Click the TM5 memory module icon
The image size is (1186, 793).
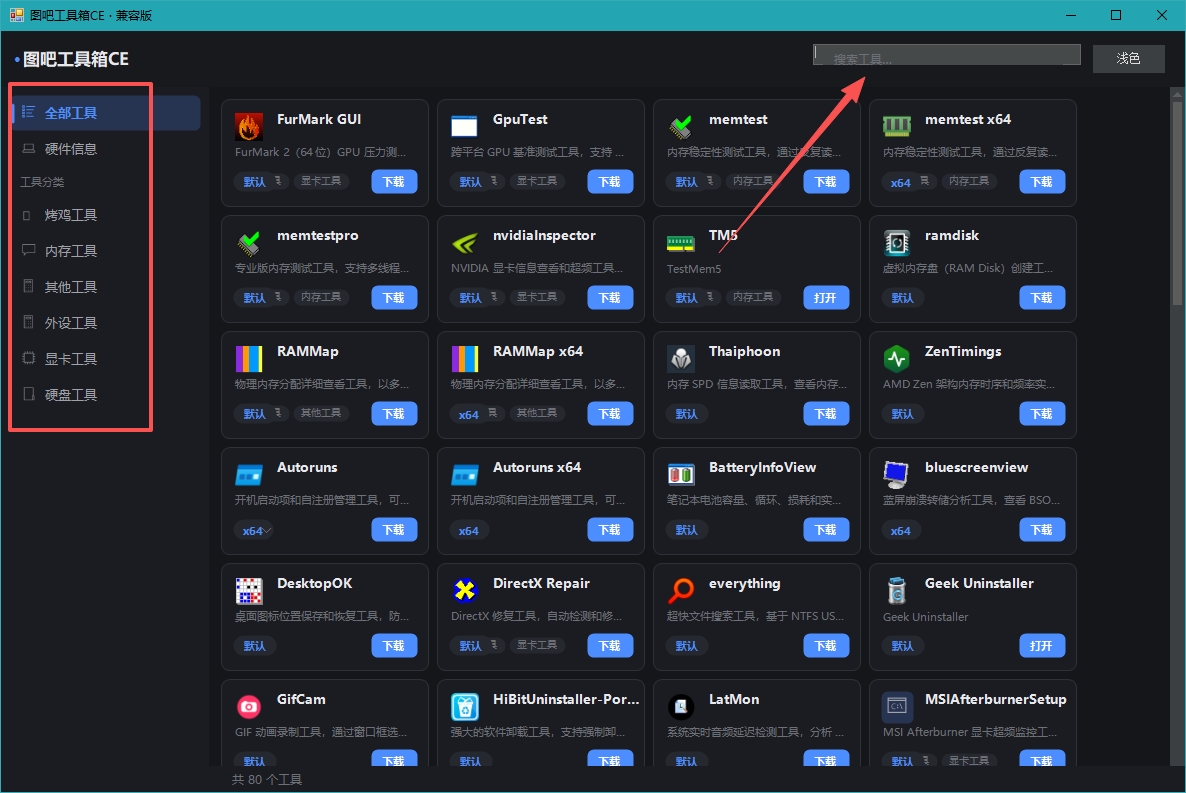point(681,243)
